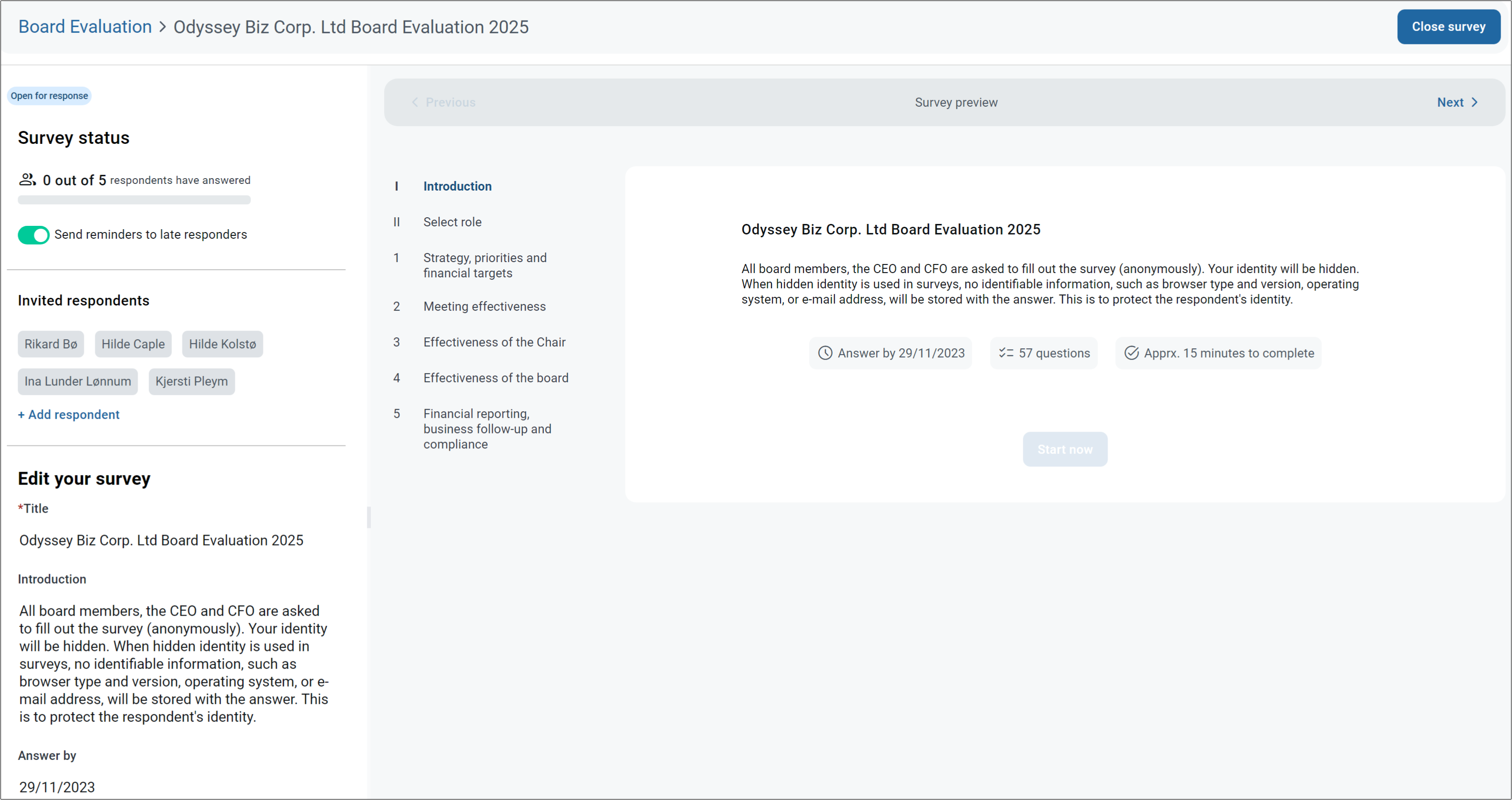Add a new respondent

(x=68, y=414)
